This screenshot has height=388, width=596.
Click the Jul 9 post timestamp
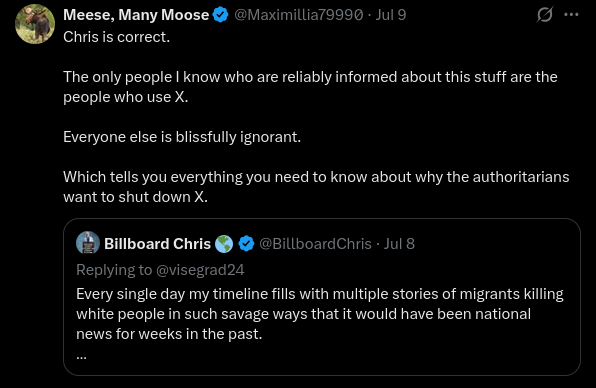tap(391, 15)
